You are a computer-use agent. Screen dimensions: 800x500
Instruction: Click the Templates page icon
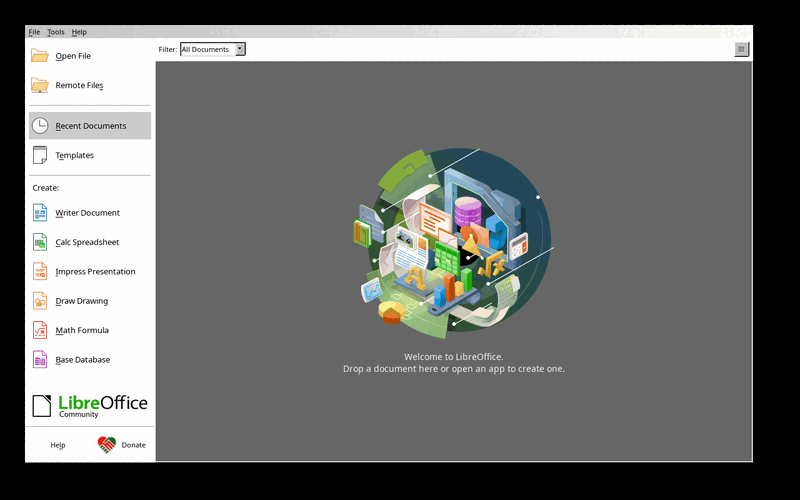pos(40,155)
